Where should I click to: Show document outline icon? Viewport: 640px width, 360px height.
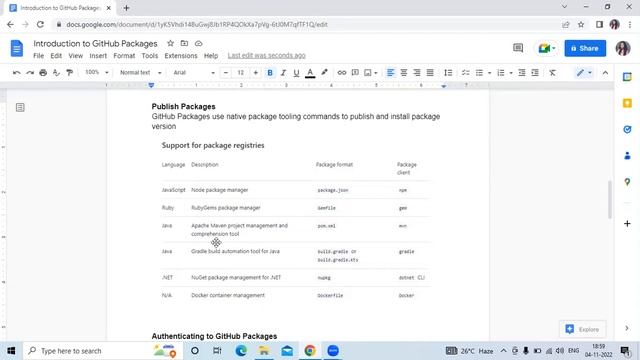point(20,107)
